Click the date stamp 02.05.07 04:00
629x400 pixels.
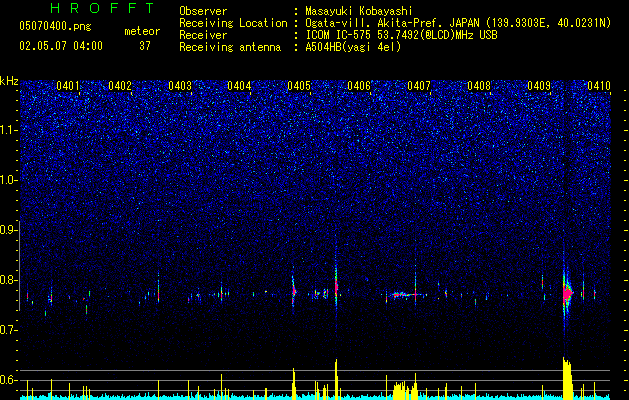coord(61,46)
